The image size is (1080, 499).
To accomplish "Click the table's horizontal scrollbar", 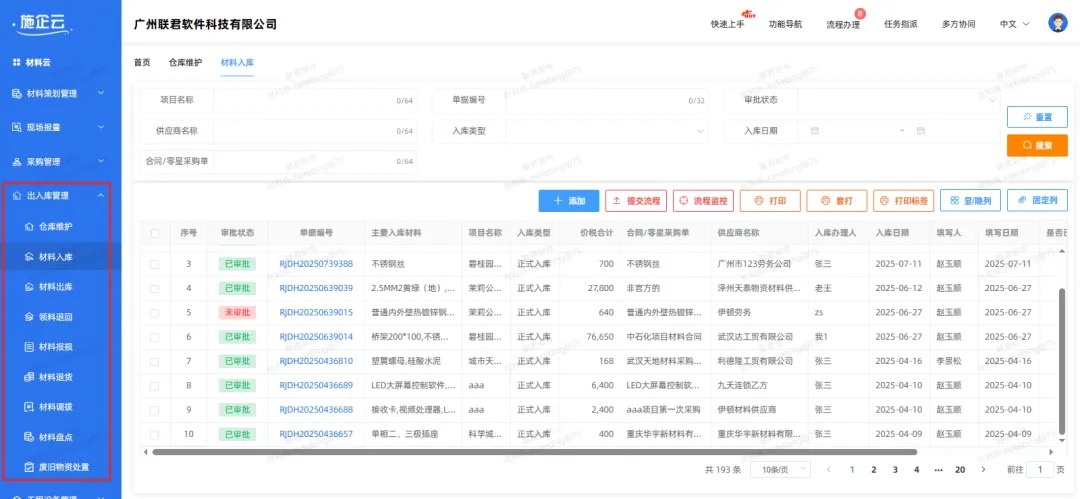I will tap(534, 452).
